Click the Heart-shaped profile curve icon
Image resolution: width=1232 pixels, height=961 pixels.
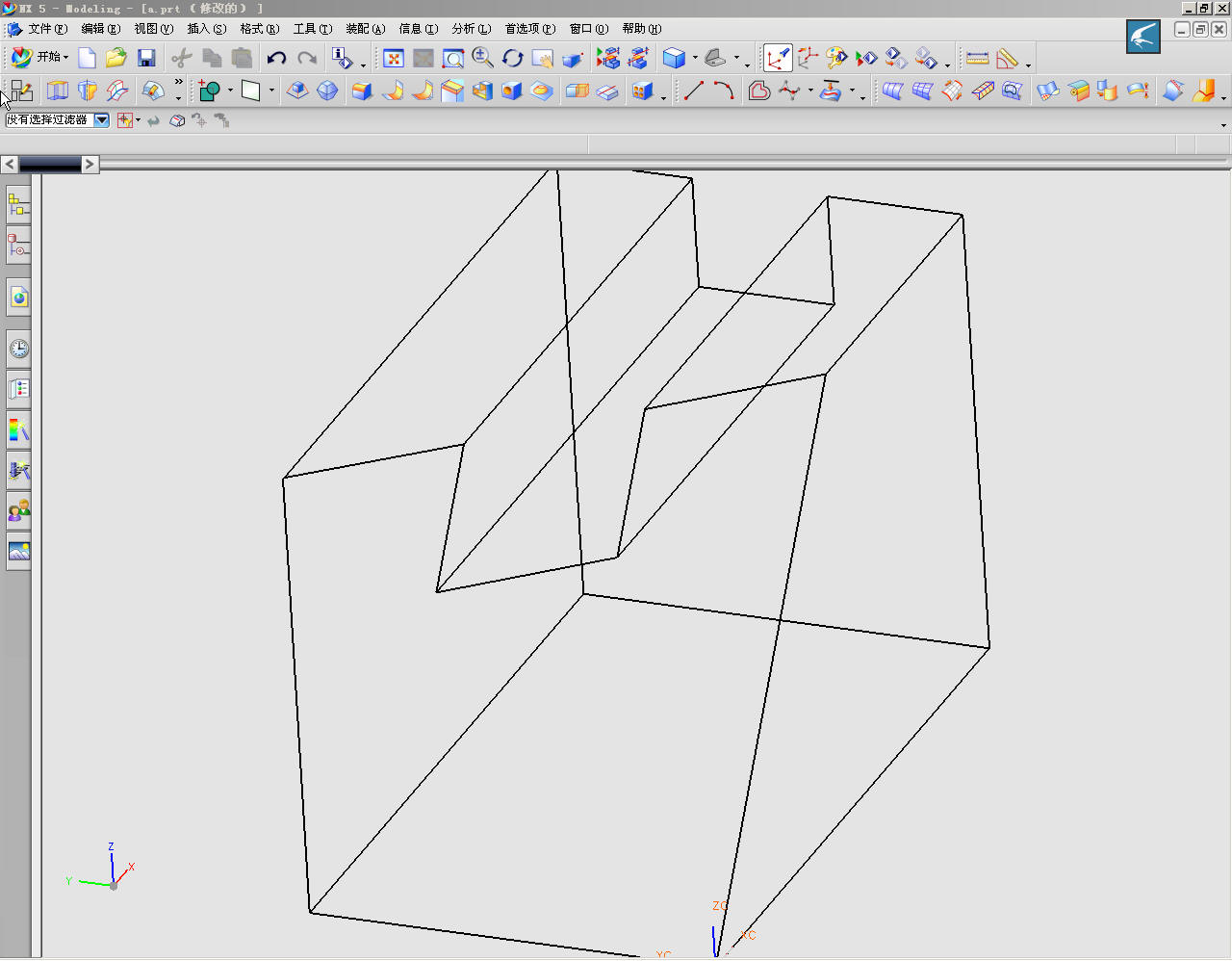click(x=758, y=91)
